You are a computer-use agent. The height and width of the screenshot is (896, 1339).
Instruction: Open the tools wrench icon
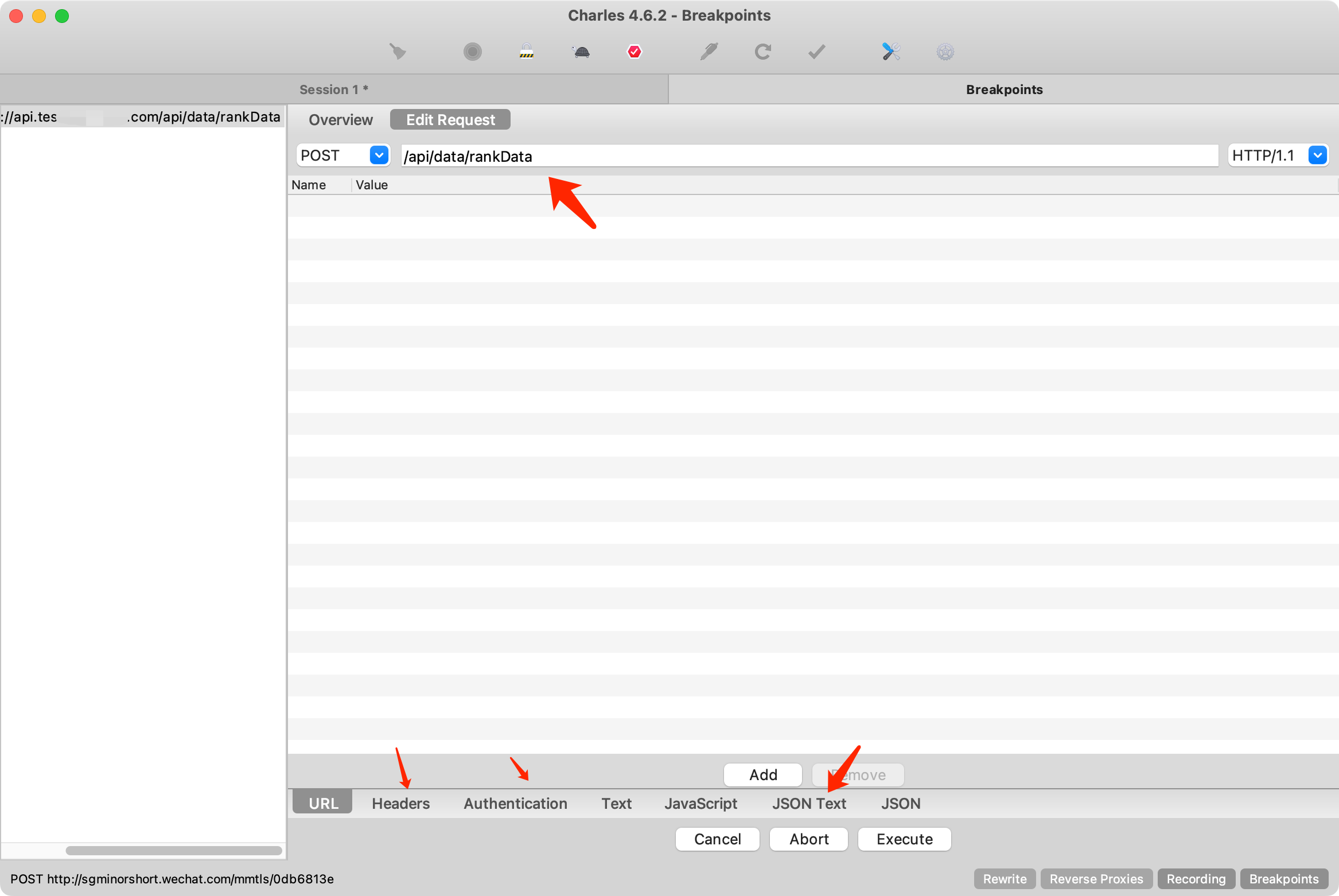(x=891, y=52)
